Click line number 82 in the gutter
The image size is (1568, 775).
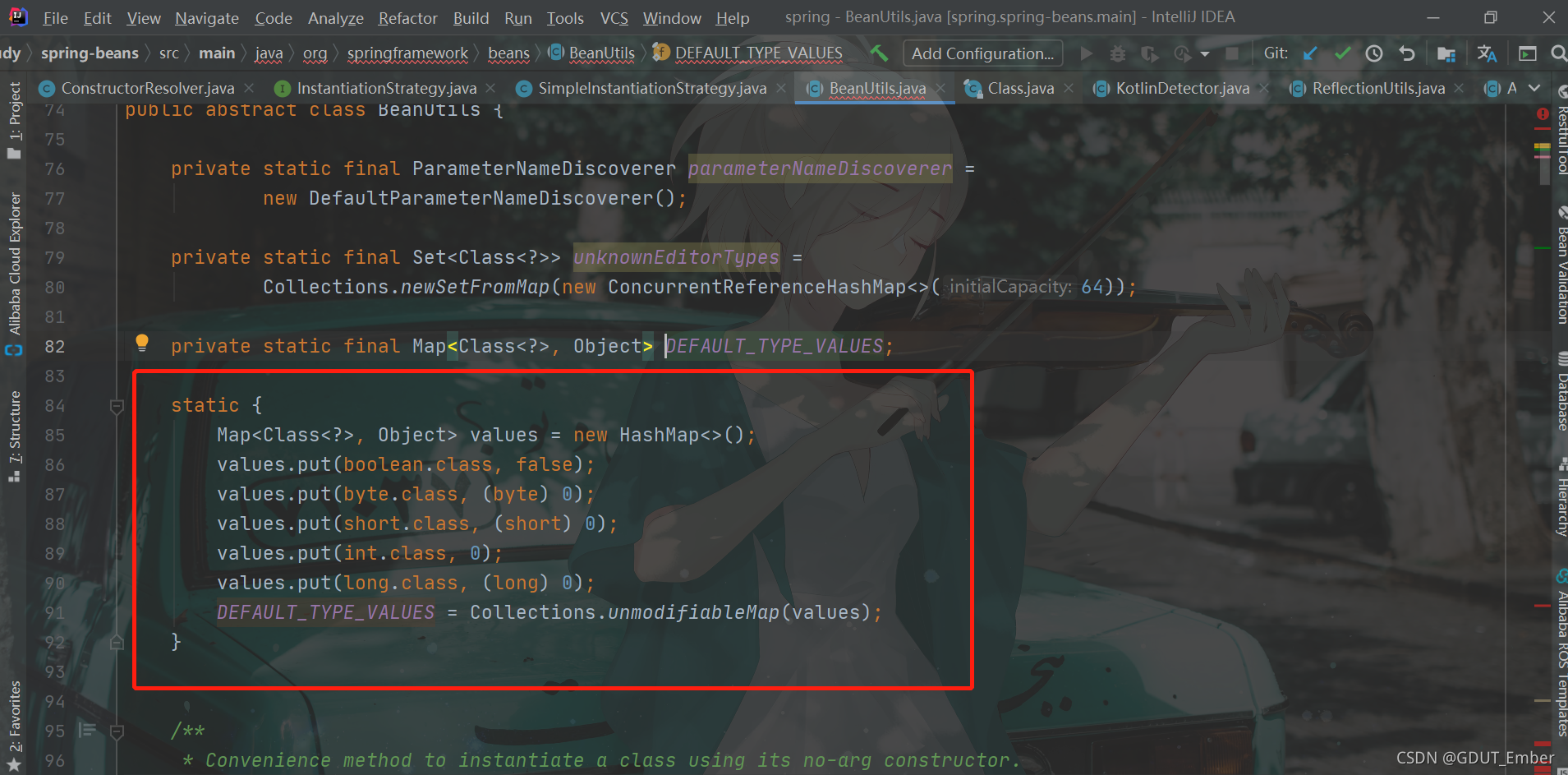54,347
